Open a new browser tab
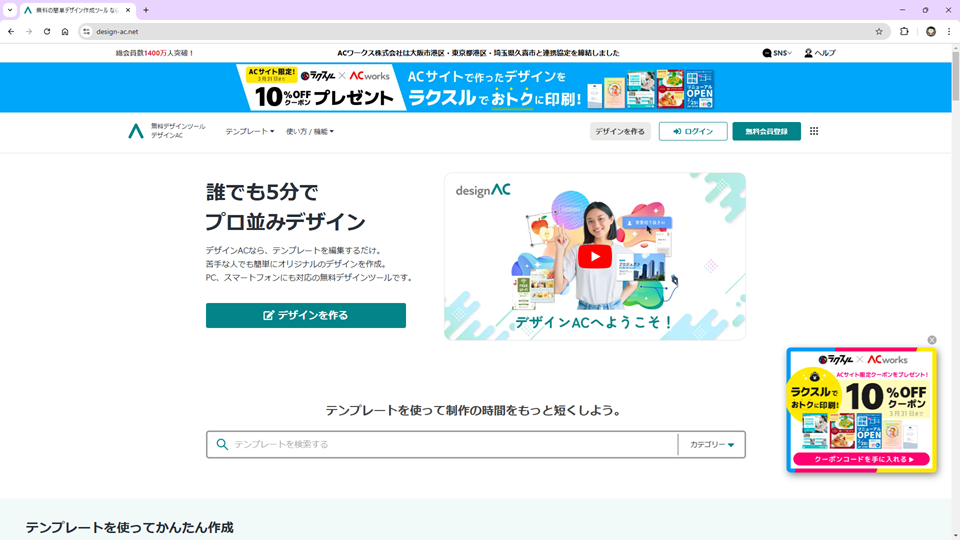 (146, 10)
